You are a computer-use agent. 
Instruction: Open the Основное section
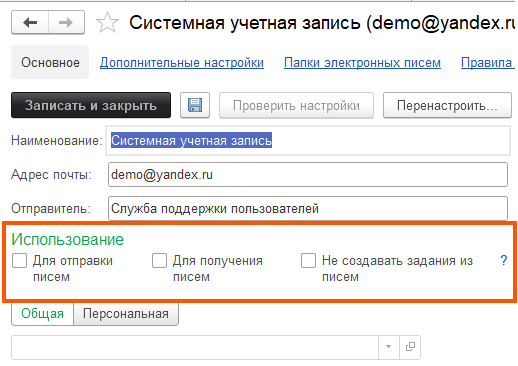point(50,62)
